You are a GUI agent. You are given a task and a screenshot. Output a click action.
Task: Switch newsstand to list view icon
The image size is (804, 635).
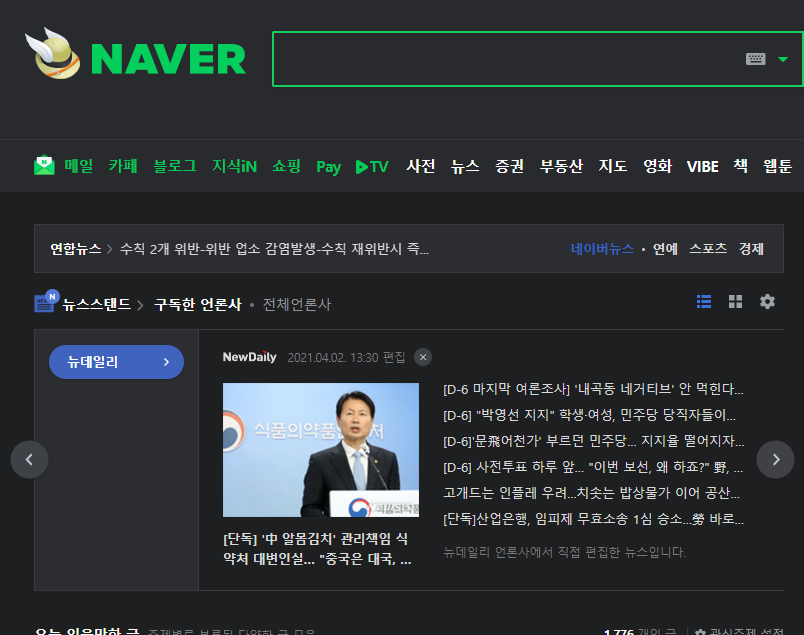pos(704,302)
